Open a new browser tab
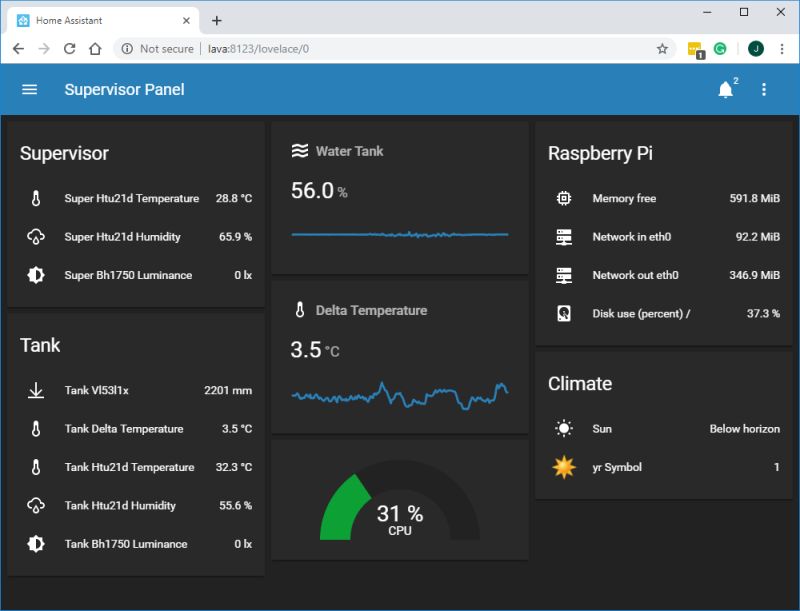800x611 pixels. (x=217, y=20)
